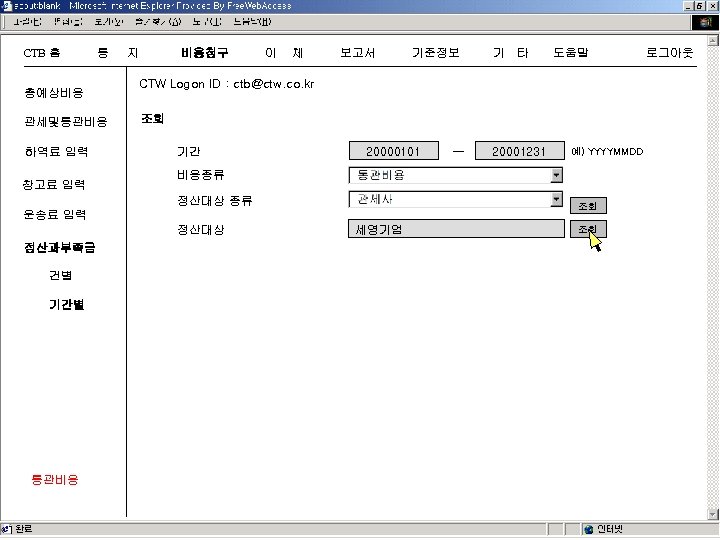Open 기 타 in top navigation
This screenshot has height=540, width=720.
point(510,53)
